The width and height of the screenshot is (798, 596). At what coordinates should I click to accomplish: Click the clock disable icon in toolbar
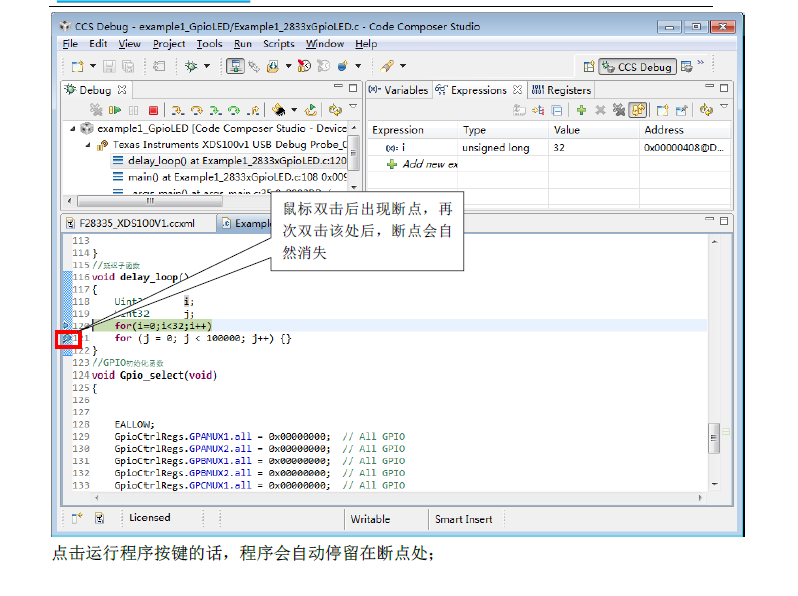click(304, 66)
